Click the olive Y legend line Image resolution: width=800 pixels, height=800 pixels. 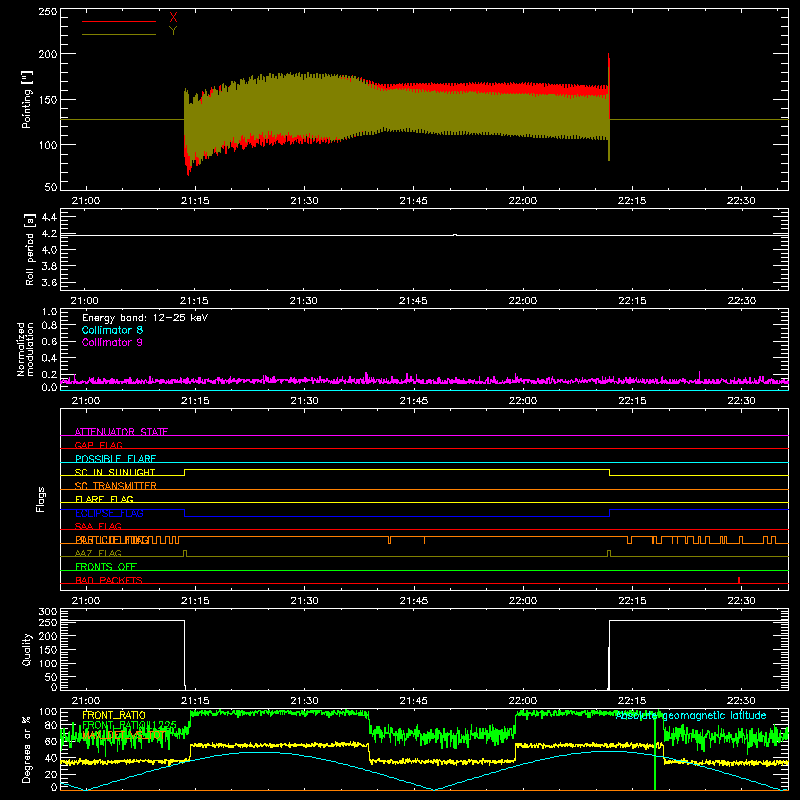pyautogui.click(x=119, y=35)
